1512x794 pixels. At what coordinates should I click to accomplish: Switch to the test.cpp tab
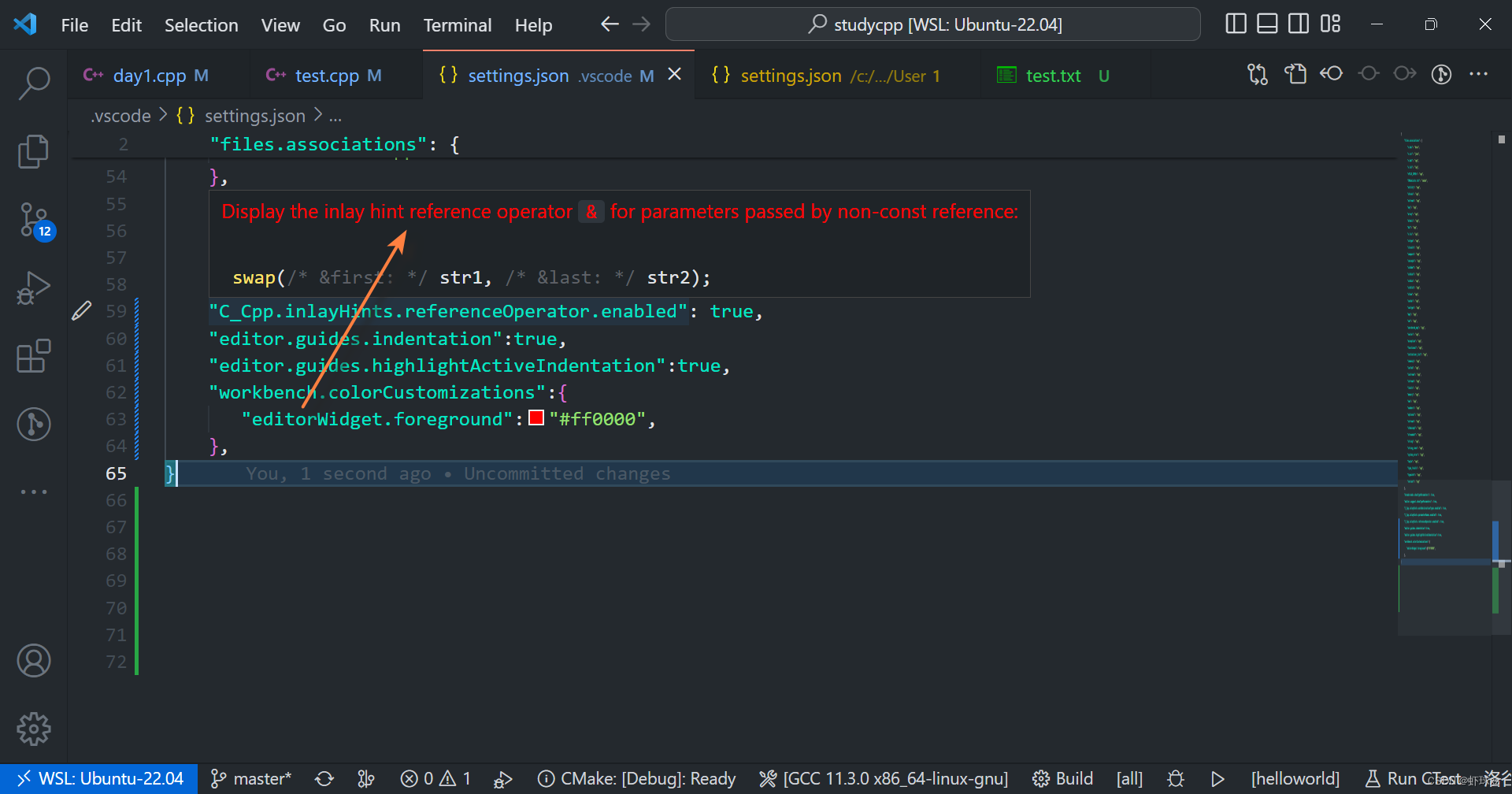pos(336,76)
